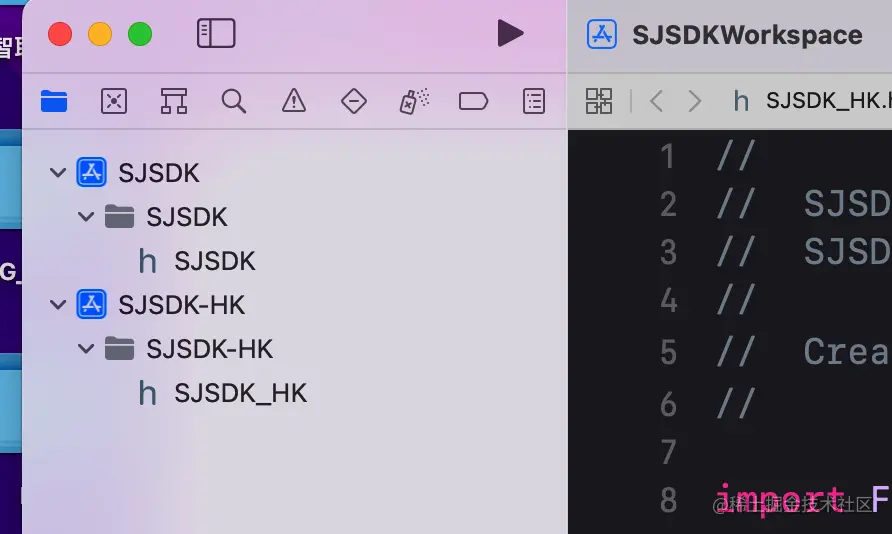
Task: Switch to Source Control navigator
Action: pyautogui.click(x=114, y=101)
